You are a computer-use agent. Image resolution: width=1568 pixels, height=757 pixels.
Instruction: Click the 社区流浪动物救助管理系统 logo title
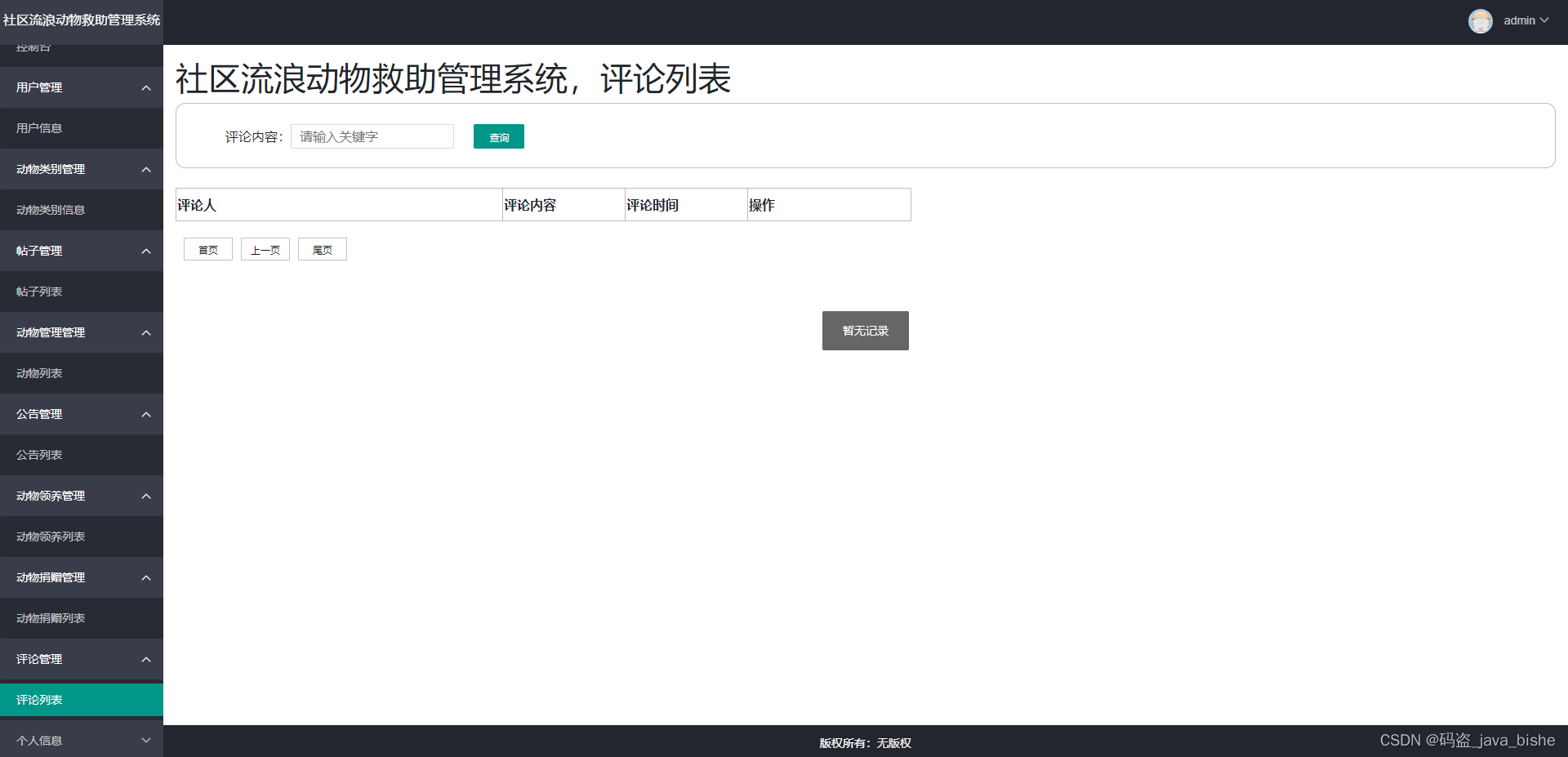(x=82, y=20)
